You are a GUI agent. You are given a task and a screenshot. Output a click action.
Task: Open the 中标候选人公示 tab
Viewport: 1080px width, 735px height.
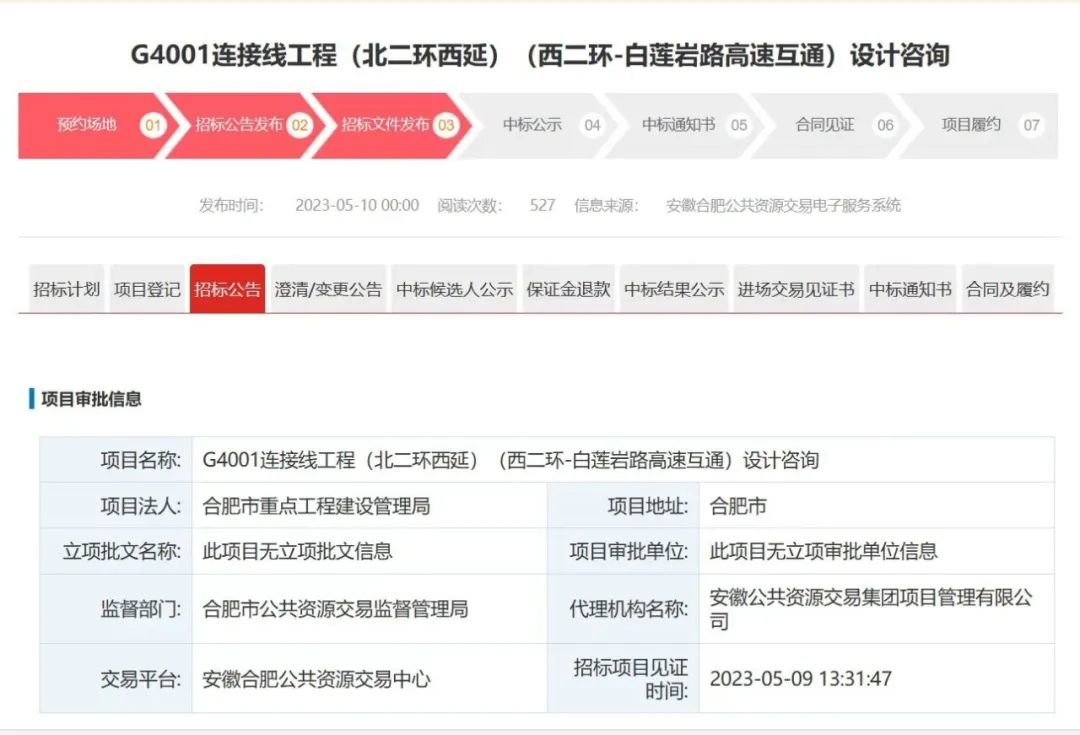click(453, 289)
